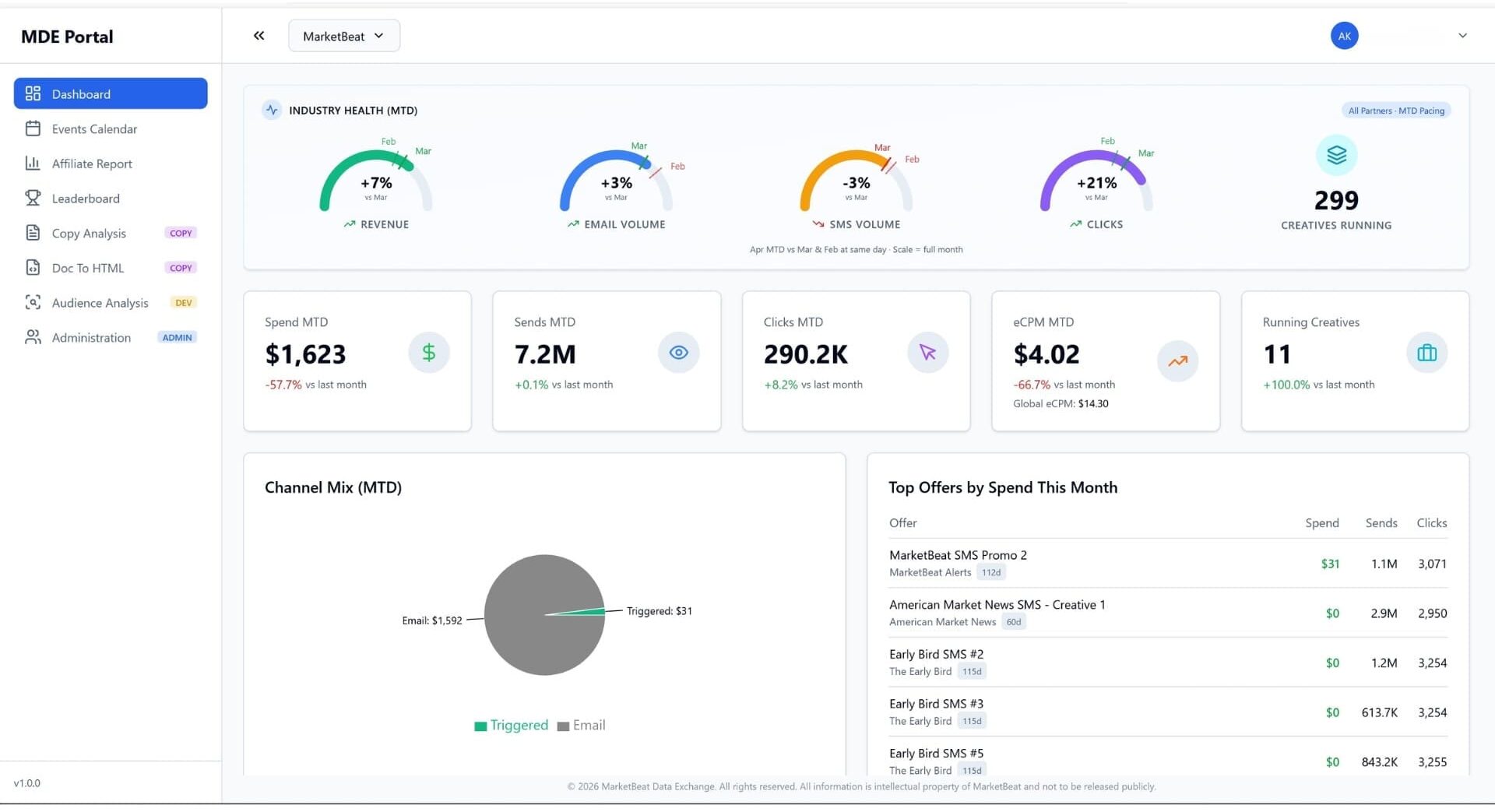The image size is (1495, 812).
Task: Toggle Triggered series in pie legend
Action: (x=512, y=726)
